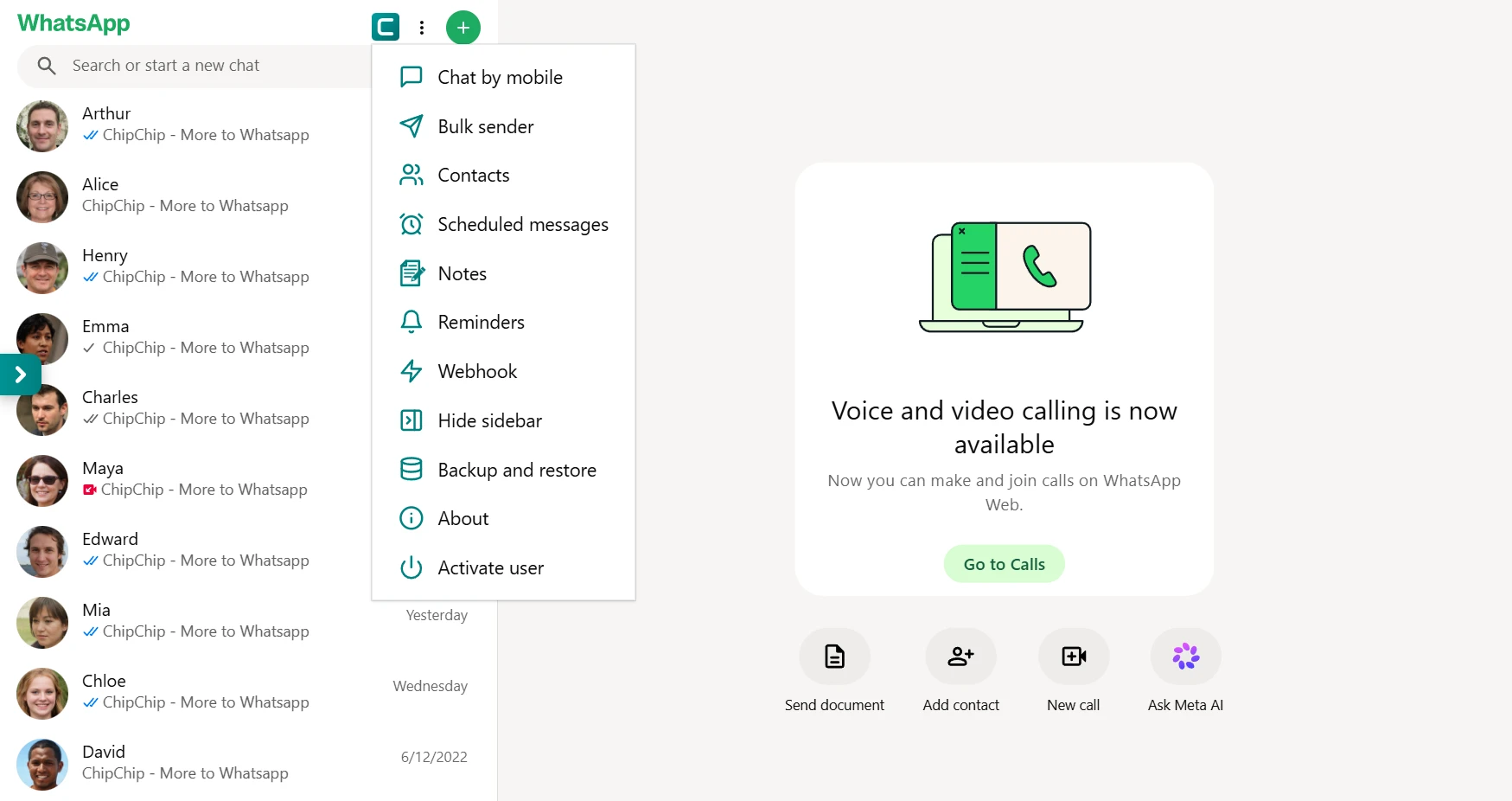Click the Go to Calls button
The image size is (1512, 801).
coord(1004,564)
